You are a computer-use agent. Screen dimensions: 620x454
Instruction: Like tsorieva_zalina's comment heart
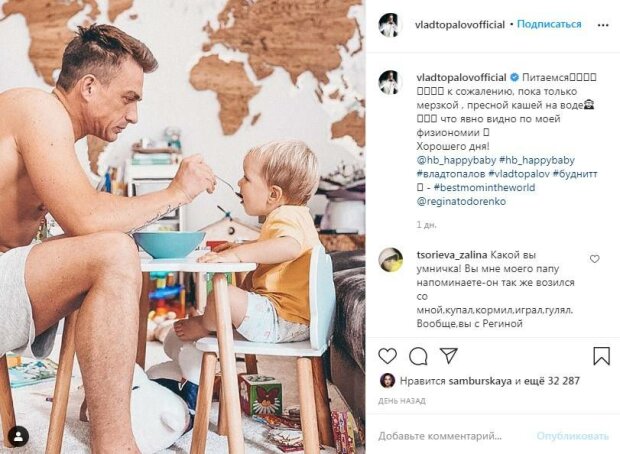(594, 259)
